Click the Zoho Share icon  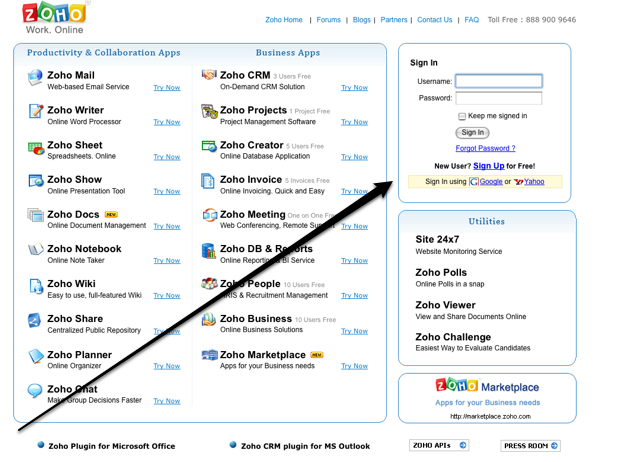[x=35, y=320]
